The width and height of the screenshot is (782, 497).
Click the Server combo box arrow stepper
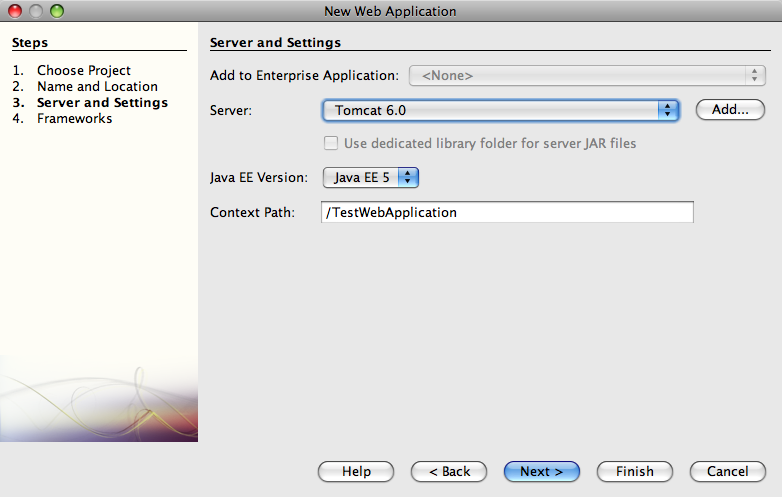click(x=668, y=110)
